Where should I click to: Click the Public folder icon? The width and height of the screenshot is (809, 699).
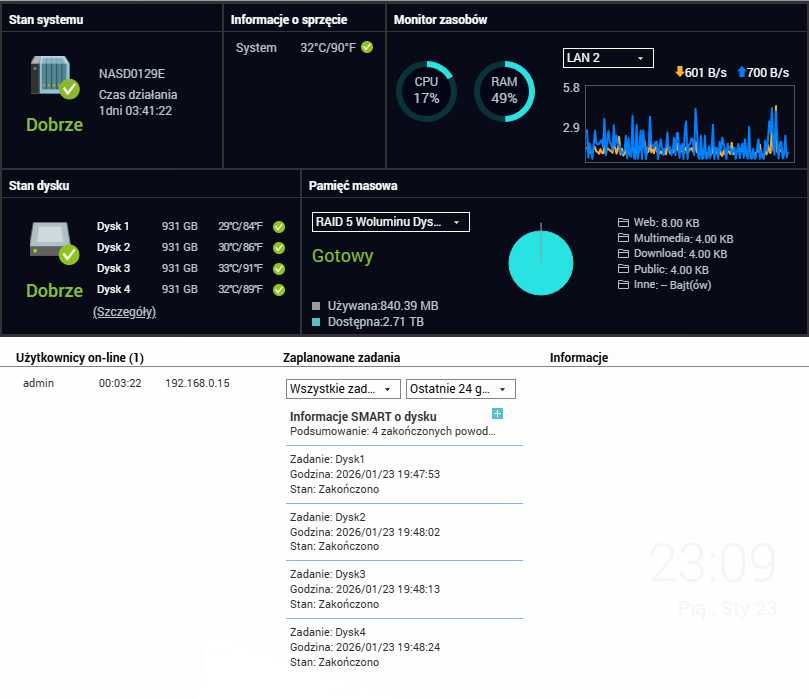point(623,269)
